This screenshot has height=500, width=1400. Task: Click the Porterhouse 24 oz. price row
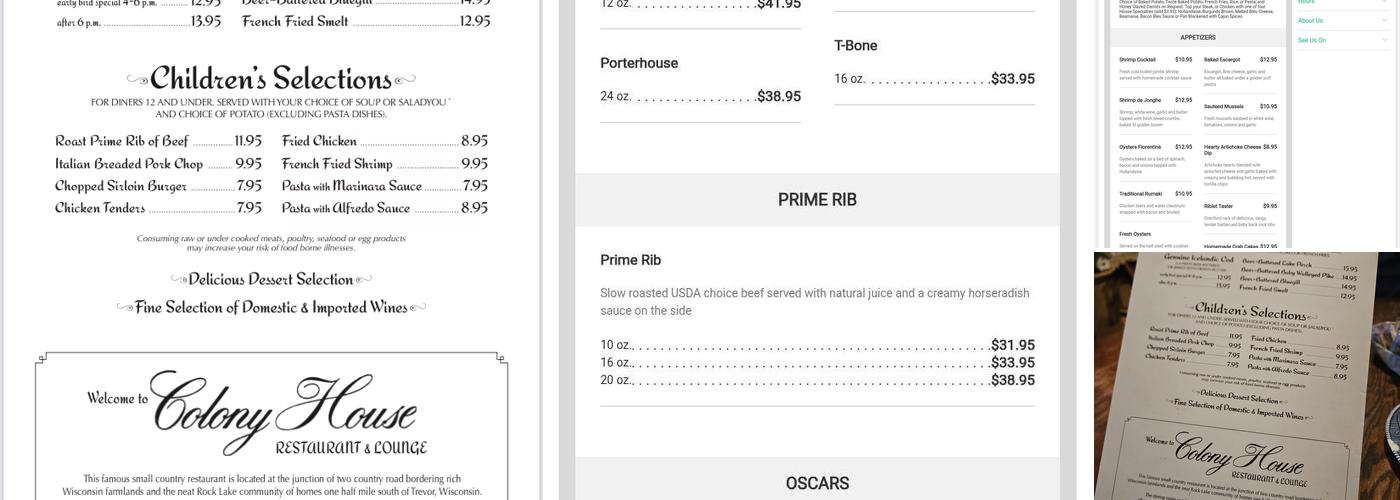click(x=700, y=97)
